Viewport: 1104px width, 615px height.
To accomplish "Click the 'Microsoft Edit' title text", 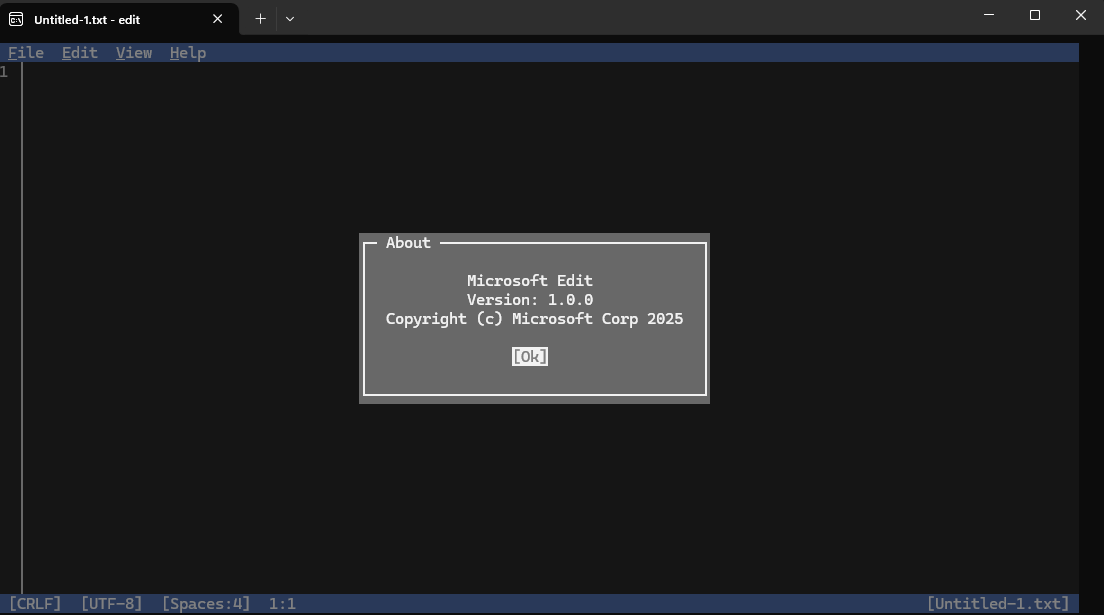I will 529,281.
